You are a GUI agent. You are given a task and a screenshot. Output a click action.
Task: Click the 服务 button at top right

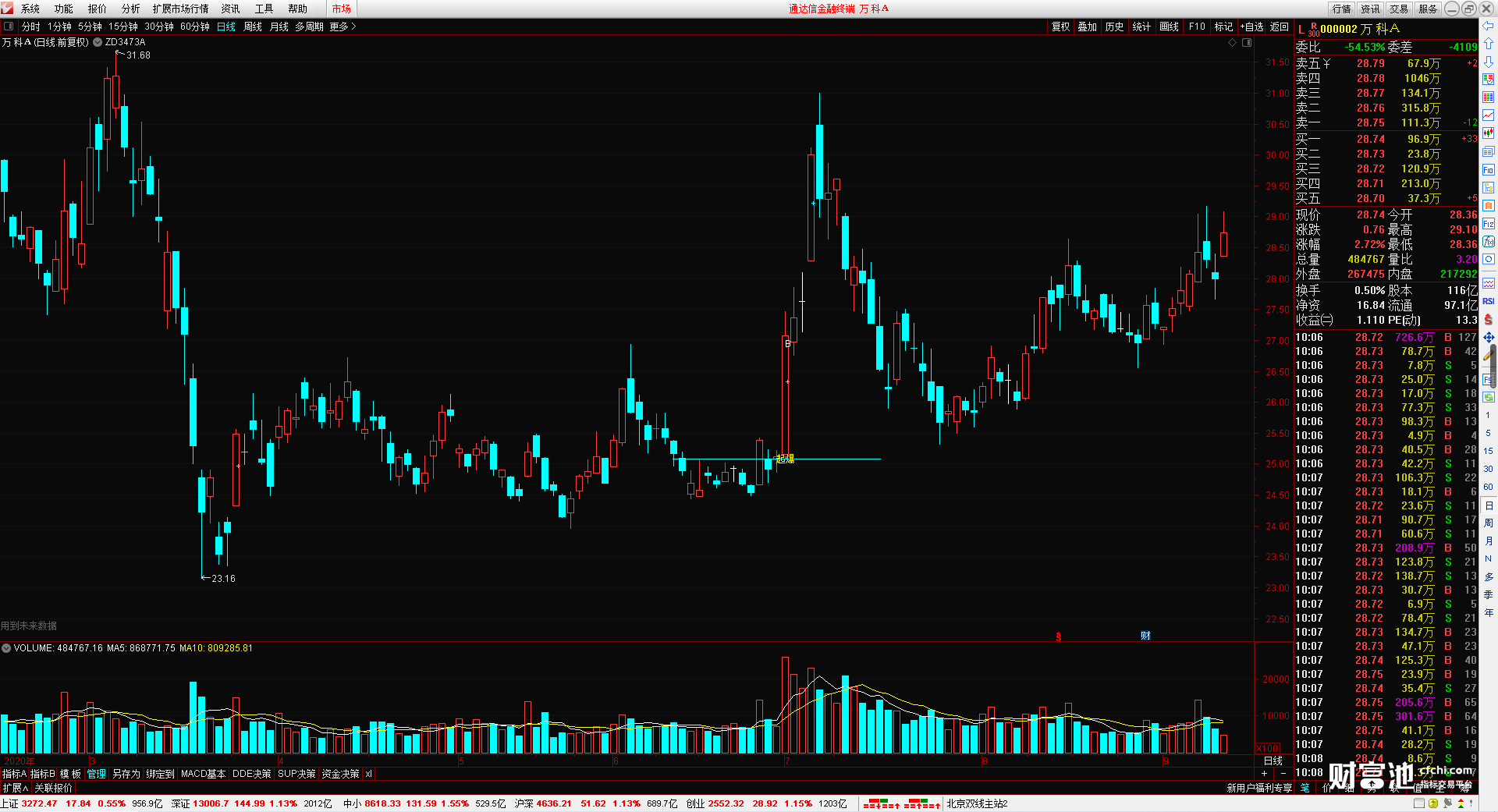click(x=1428, y=9)
